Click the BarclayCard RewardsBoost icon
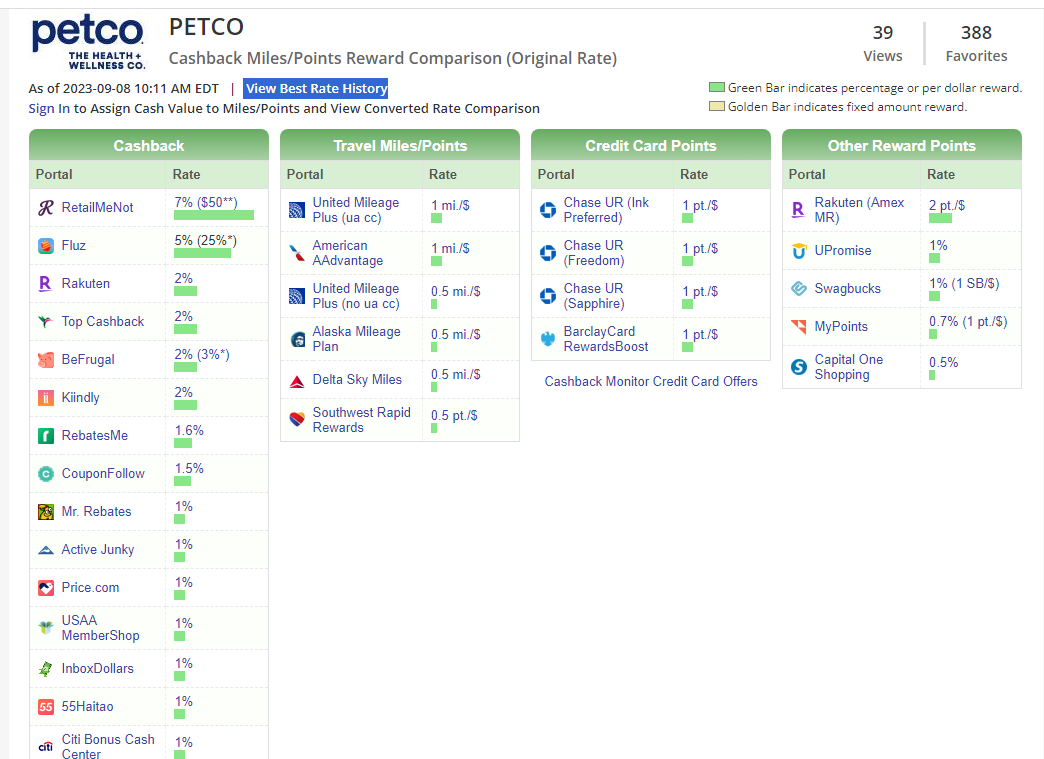This screenshot has height=759, width=1044. coord(547,339)
